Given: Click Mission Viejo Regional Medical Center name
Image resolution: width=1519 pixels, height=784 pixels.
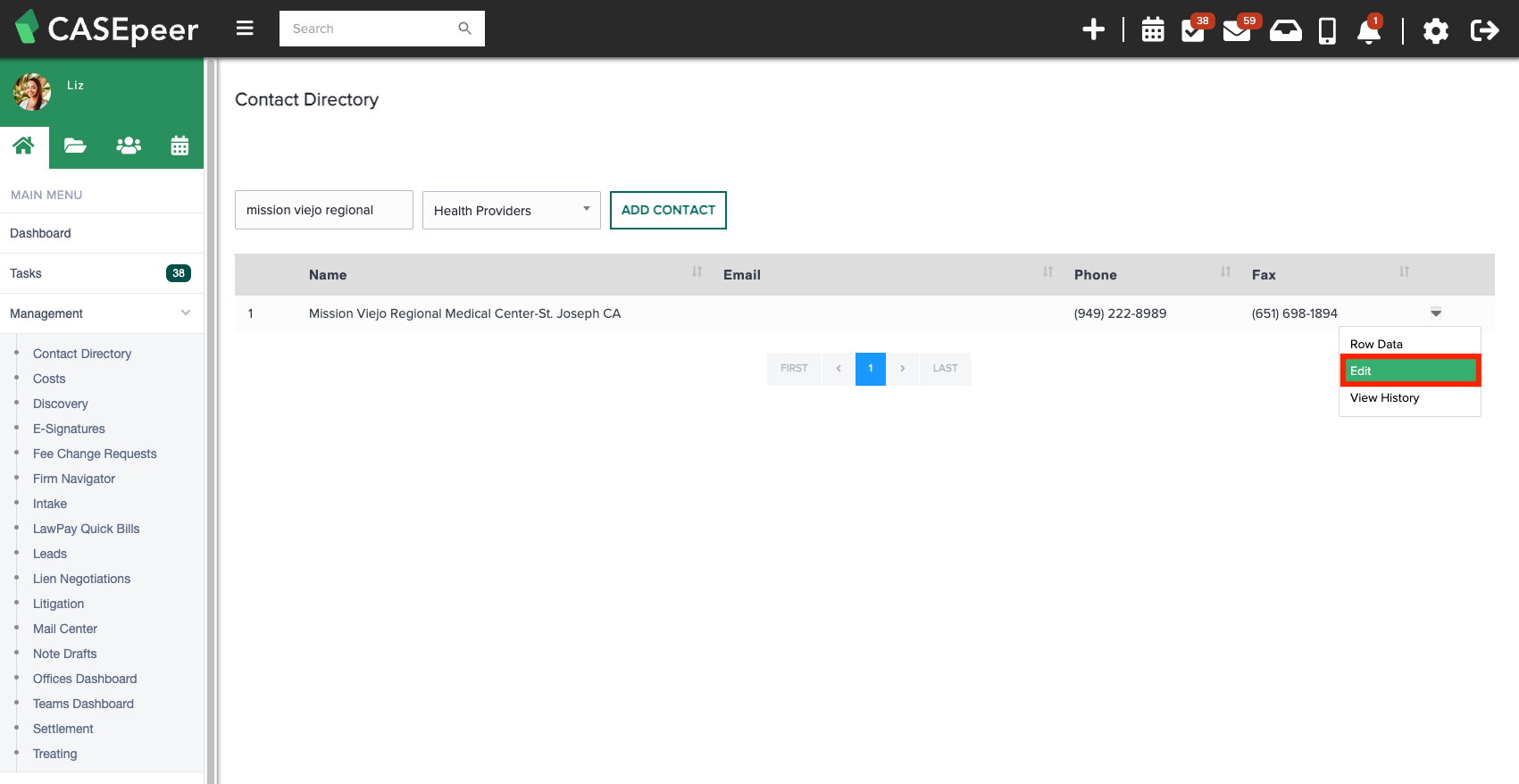Looking at the screenshot, I should coord(464,313).
